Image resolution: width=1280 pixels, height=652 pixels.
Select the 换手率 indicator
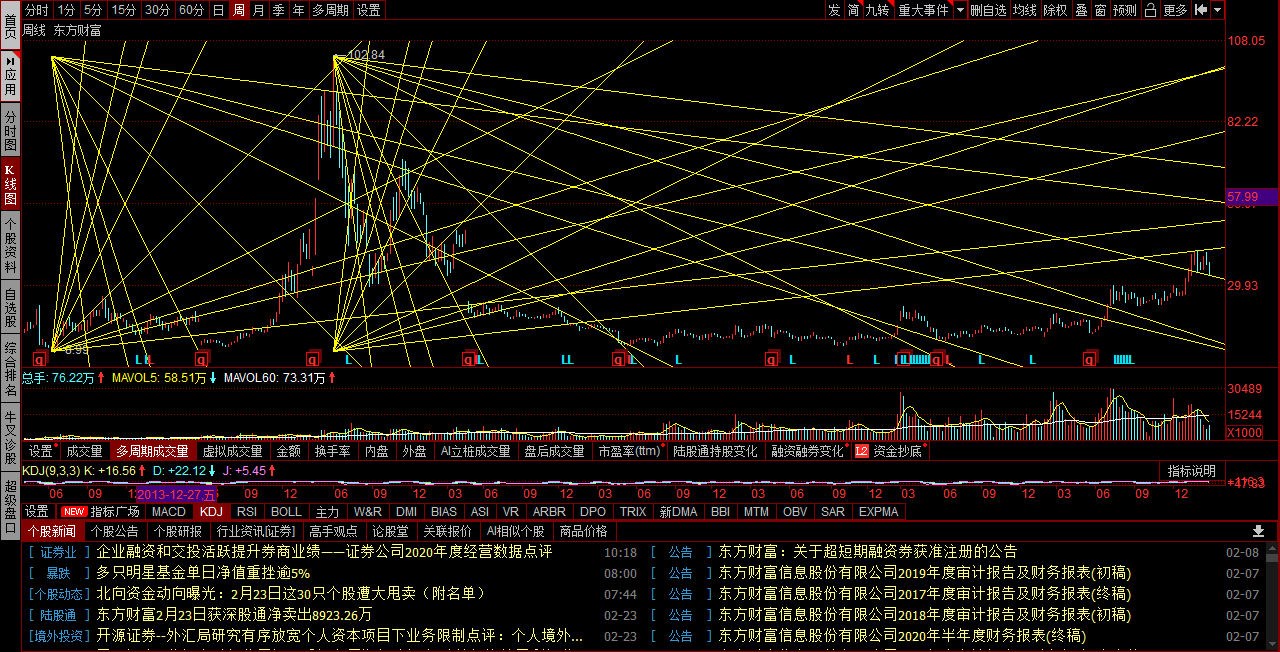click(332, 451)
